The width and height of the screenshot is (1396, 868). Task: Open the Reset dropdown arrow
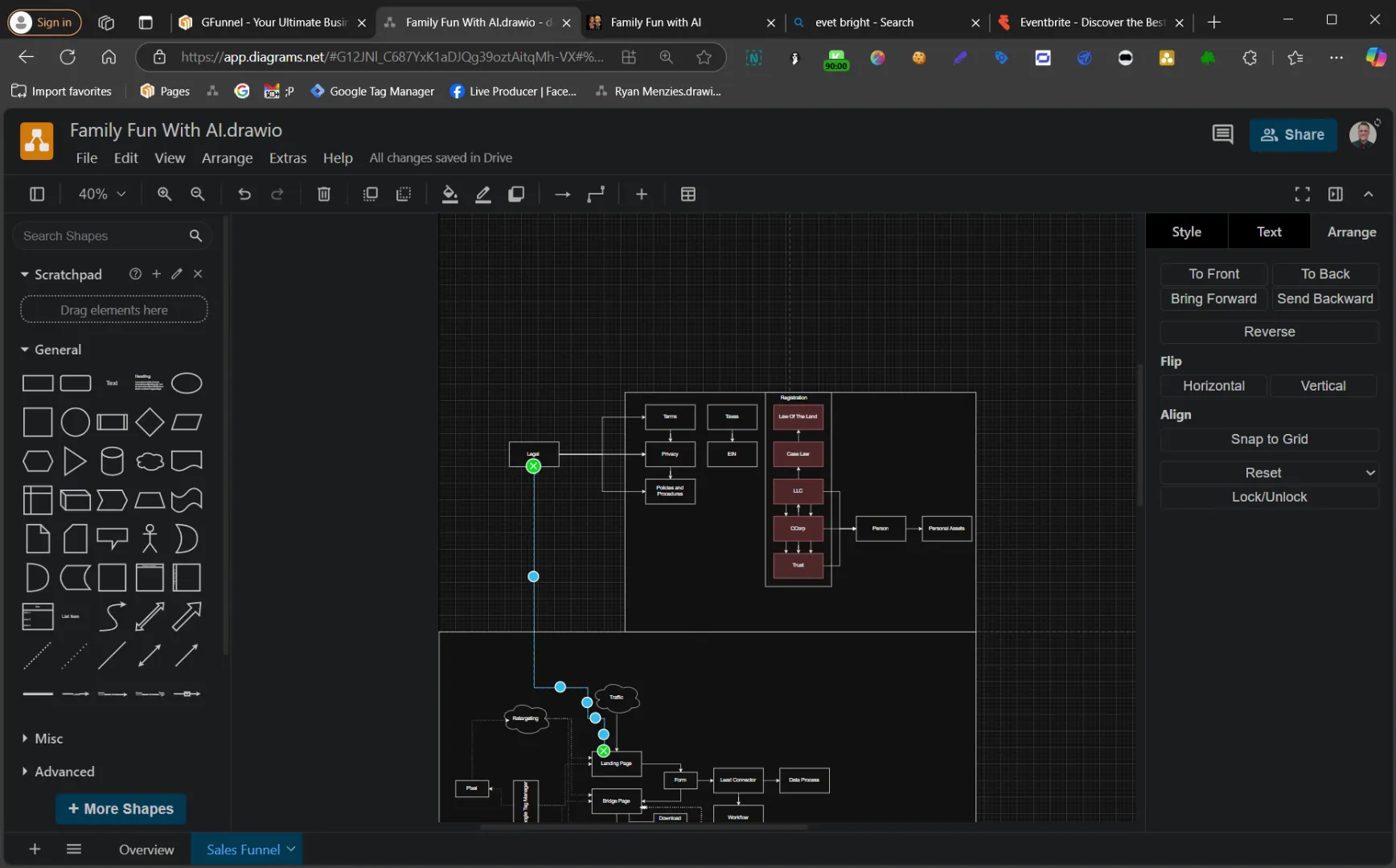[x=1370, y=473]
